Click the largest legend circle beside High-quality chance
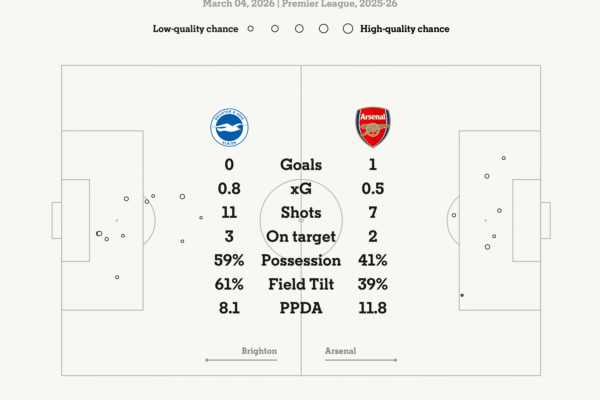 point(348,29)
